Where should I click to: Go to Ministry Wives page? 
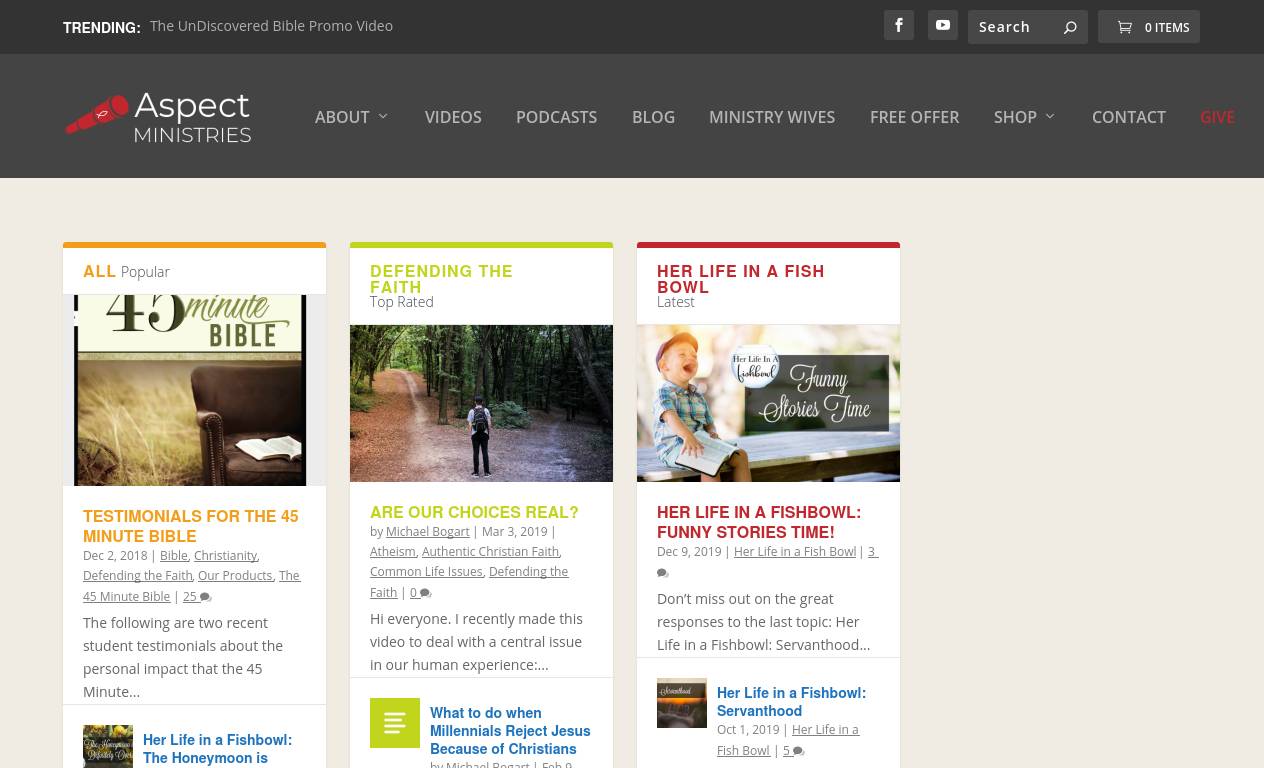pyautogui.click(x=771, y=117)
